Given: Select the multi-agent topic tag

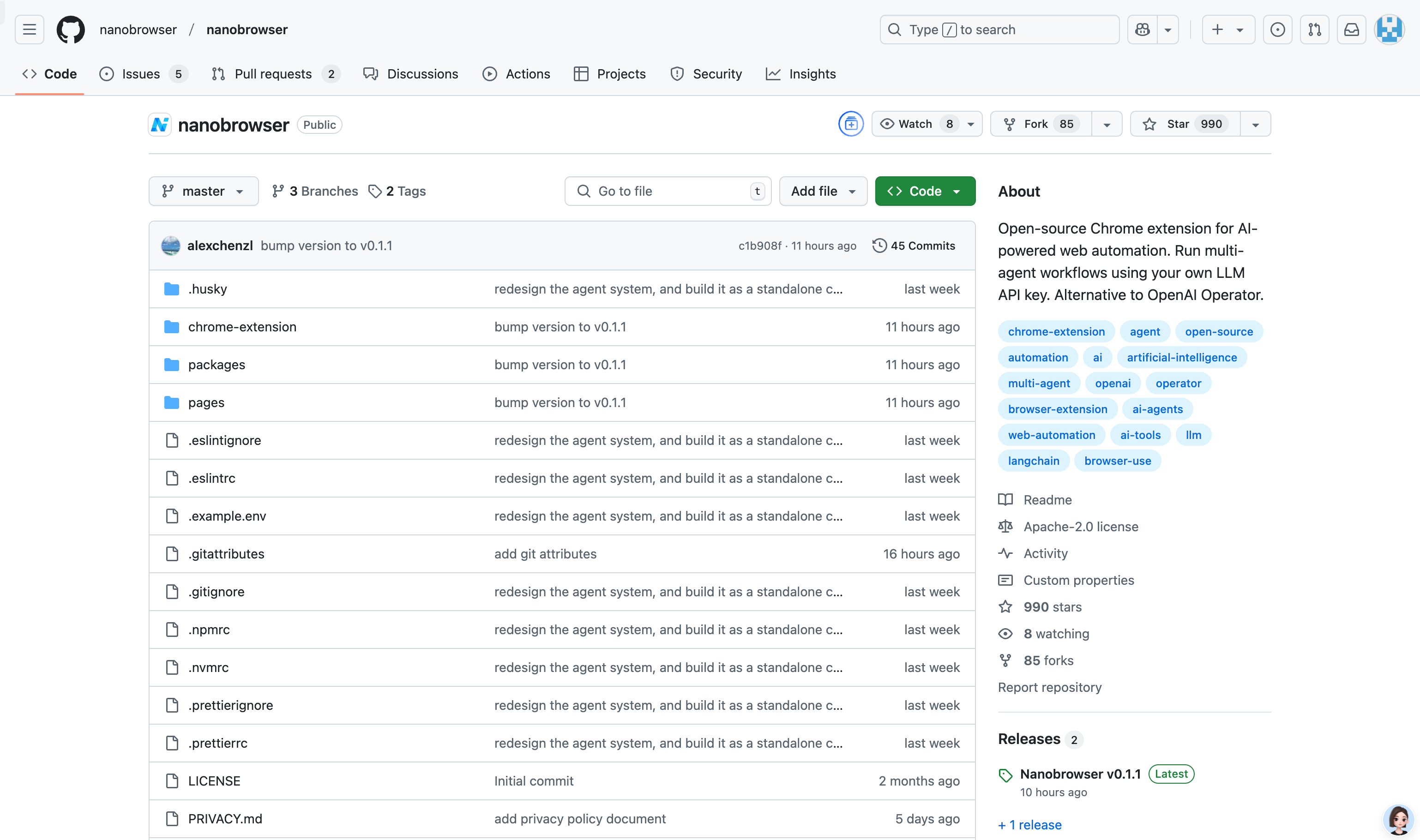Looking at the screenshot, I should pos(1039,383).
